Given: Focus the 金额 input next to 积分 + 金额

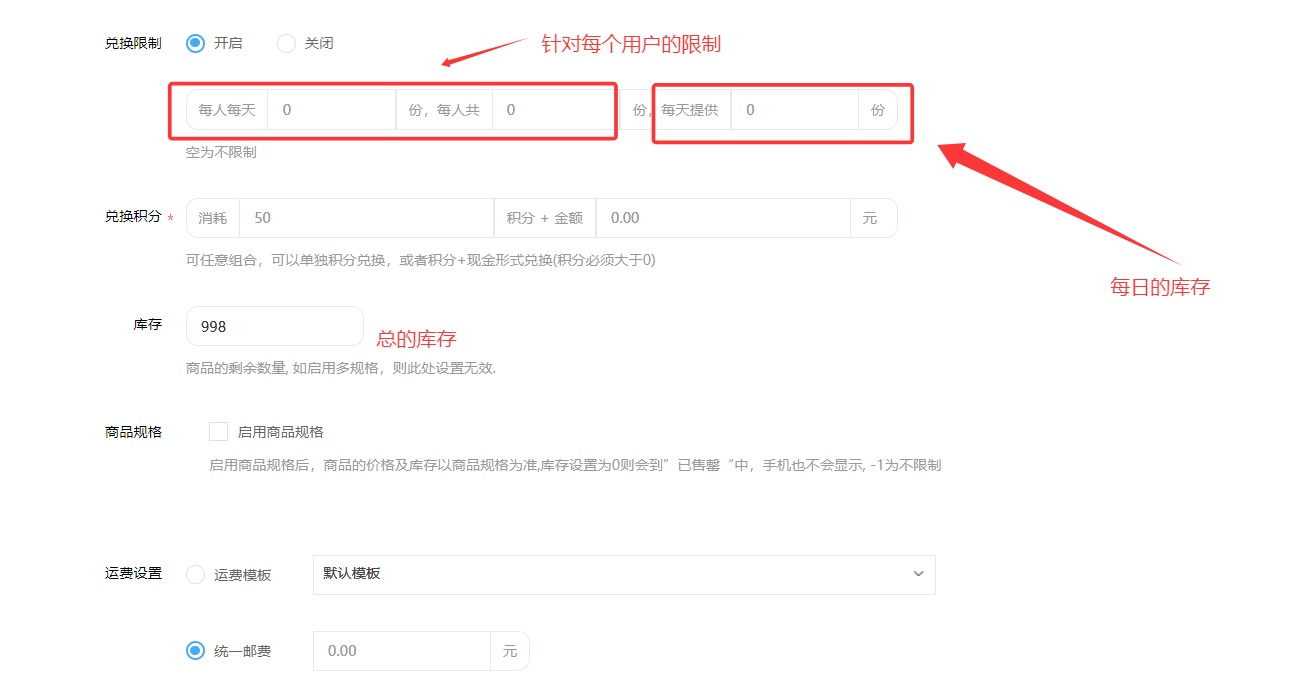Looking at the screenshot, I should [x=722, y=218].
